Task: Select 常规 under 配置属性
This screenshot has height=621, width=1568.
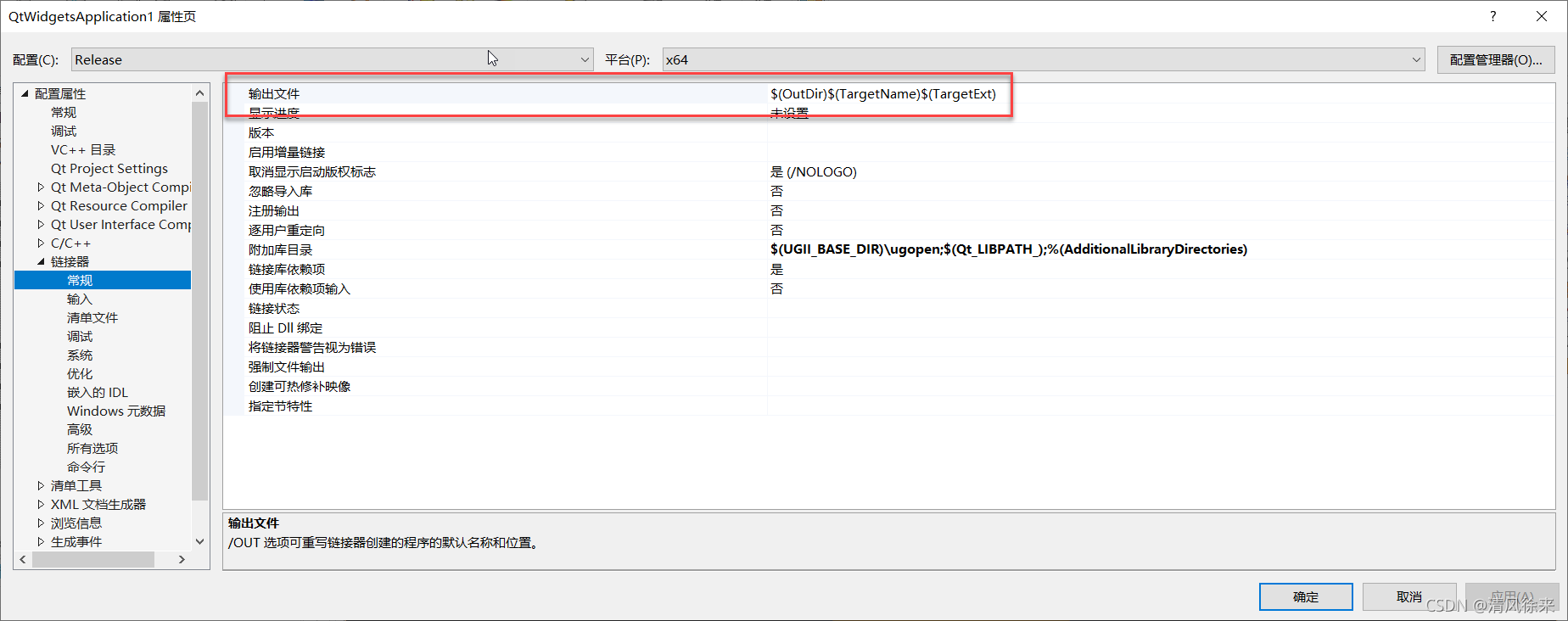Action: pos(64,112)
